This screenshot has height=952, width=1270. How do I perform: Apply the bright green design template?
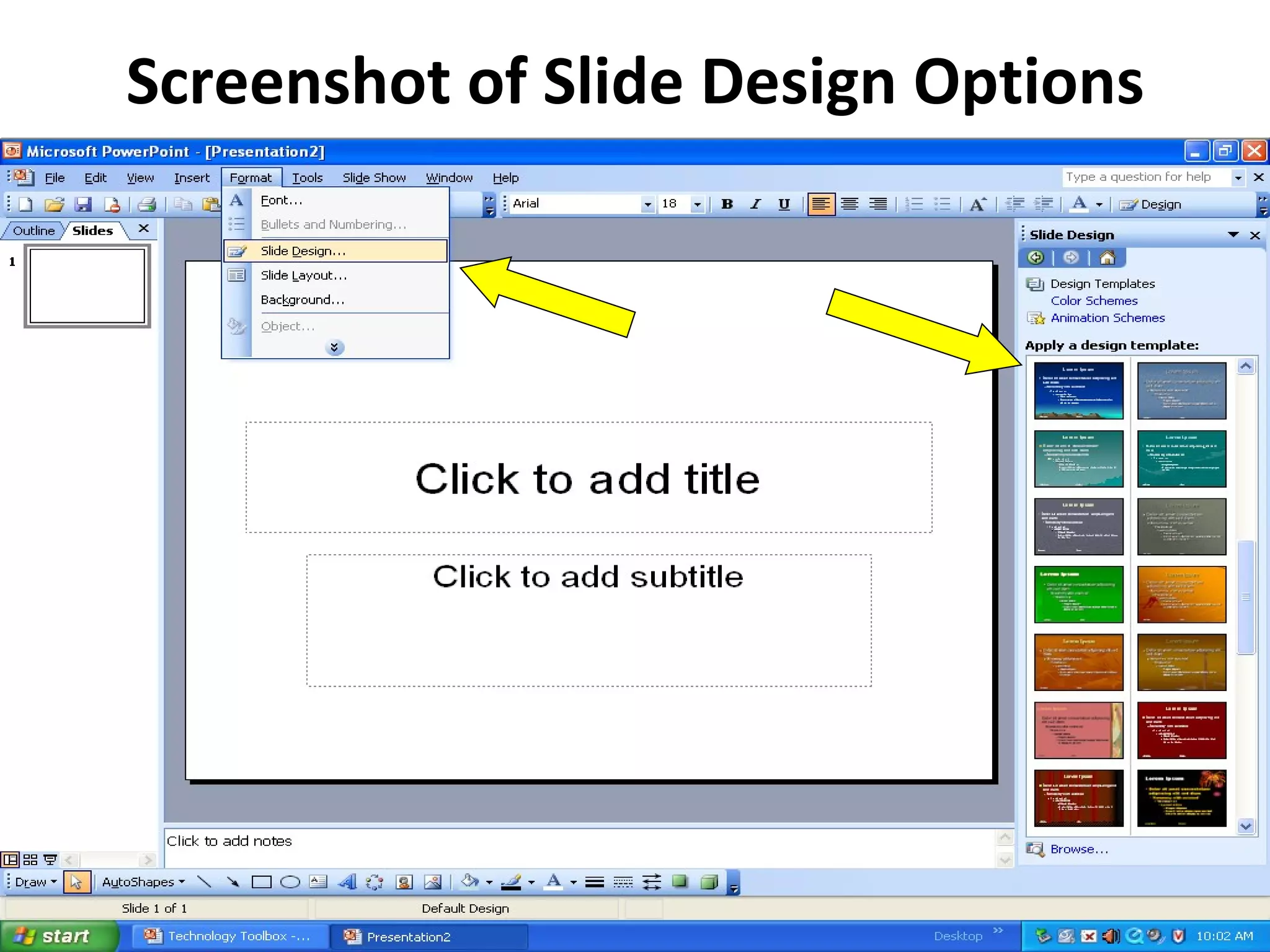pyautogui.click(x=1078, y=594)
